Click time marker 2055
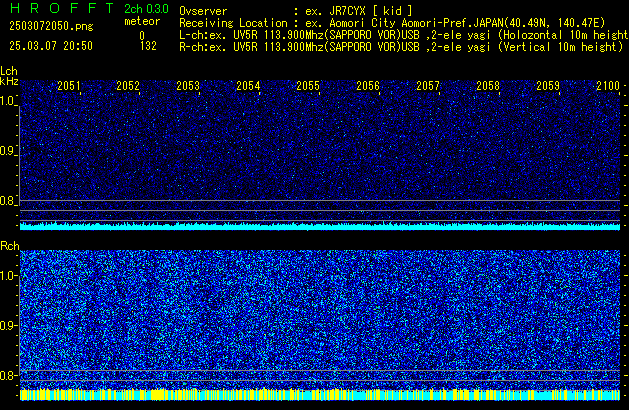The image size is (629, 410). [x=308, y=86]
